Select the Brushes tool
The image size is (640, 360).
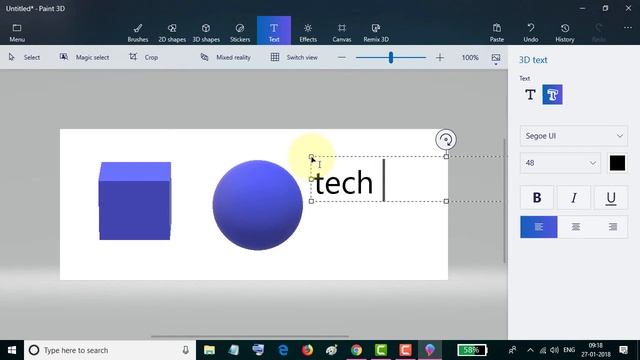138,33
